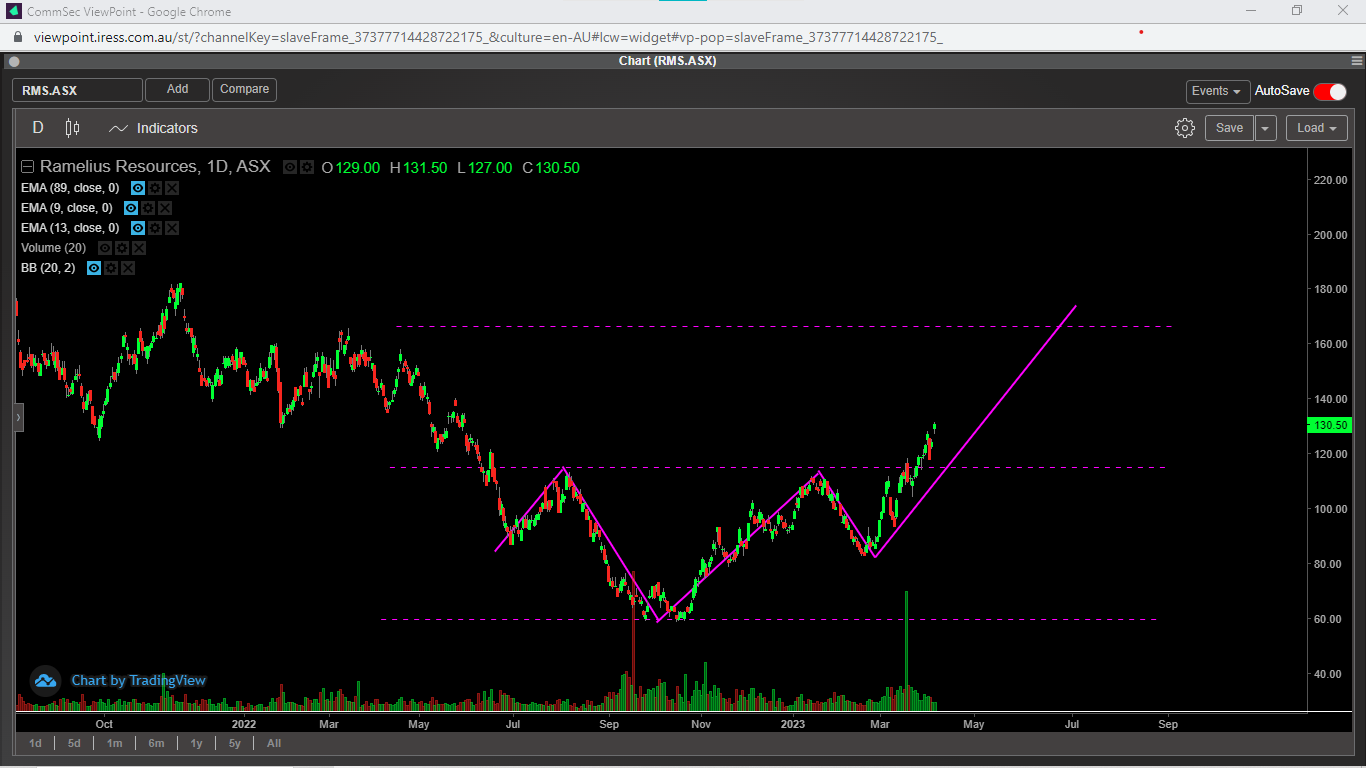Select the 5y time range
Viewport: 1366px width, 768px height.
[234, 743]
